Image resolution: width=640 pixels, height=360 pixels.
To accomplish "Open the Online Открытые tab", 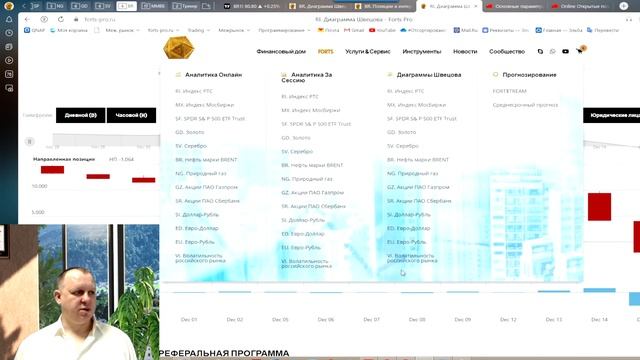I will pos(581,6).
